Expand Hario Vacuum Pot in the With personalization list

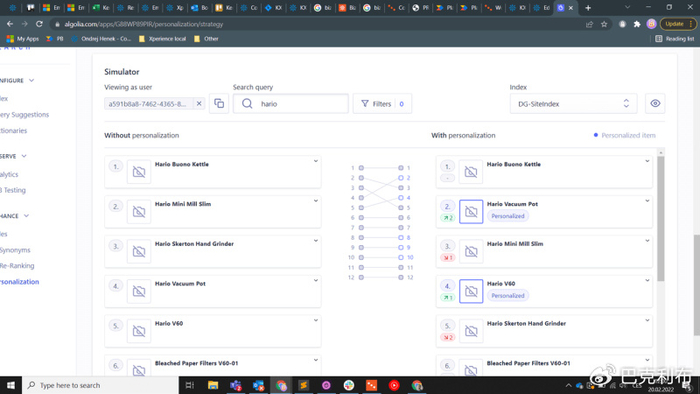(x=647, y=201)
